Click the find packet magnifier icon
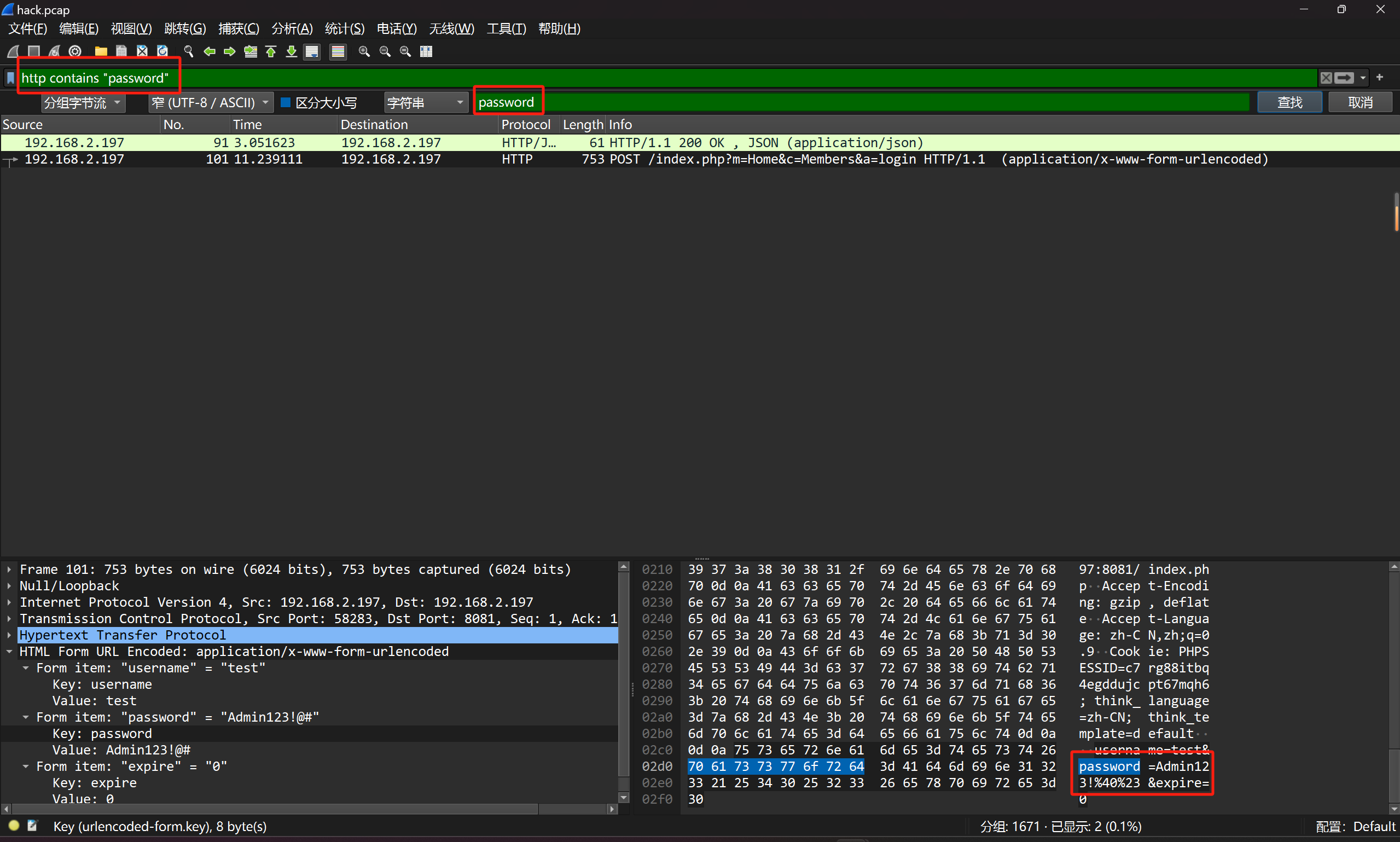1400x842 pixels. coord(188,51)
